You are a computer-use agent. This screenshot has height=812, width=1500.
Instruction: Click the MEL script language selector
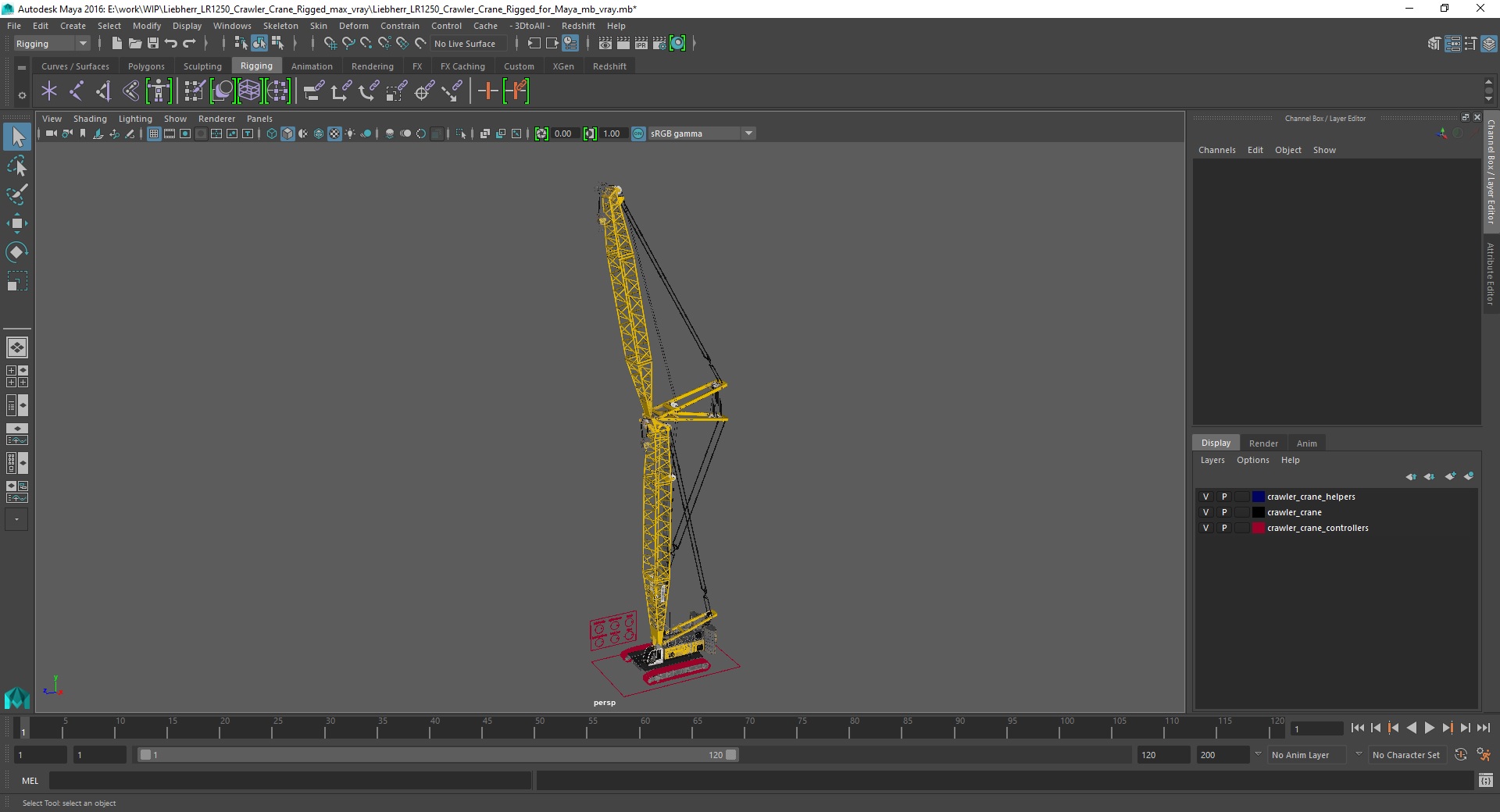click(30, 780)
